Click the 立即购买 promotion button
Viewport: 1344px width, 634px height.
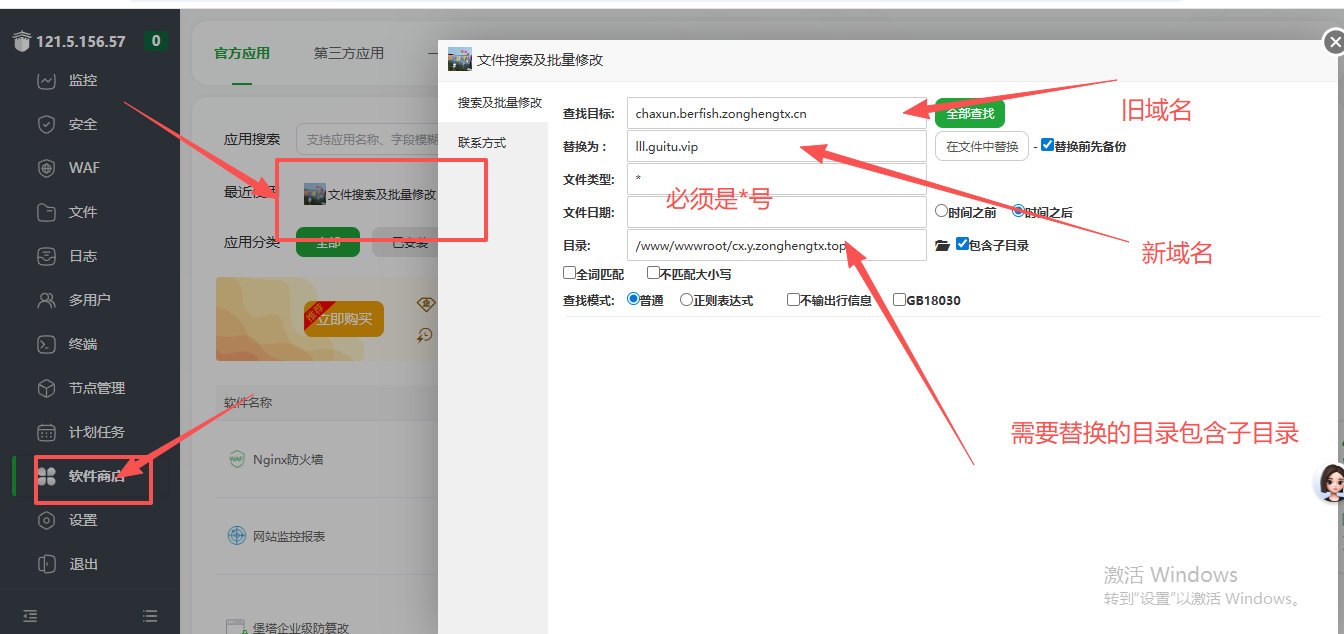coord(343,319)
